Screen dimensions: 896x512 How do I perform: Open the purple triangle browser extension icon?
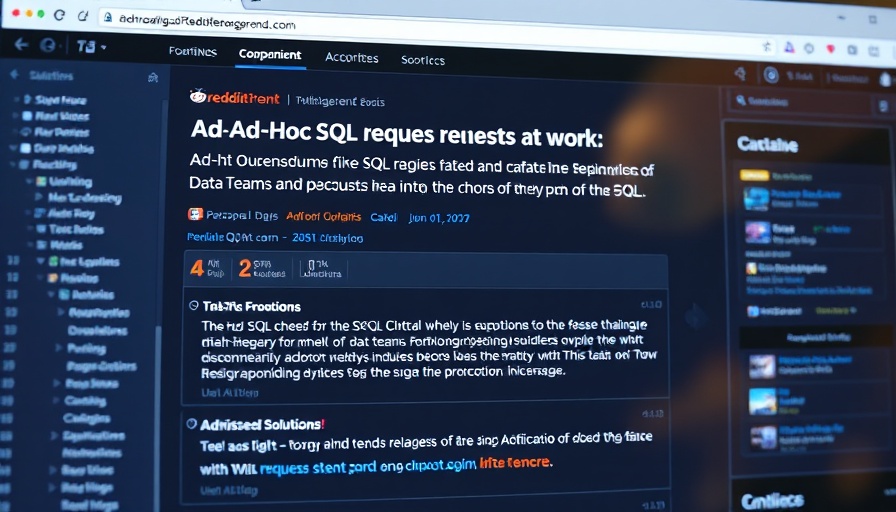click(x=789, y=47)
